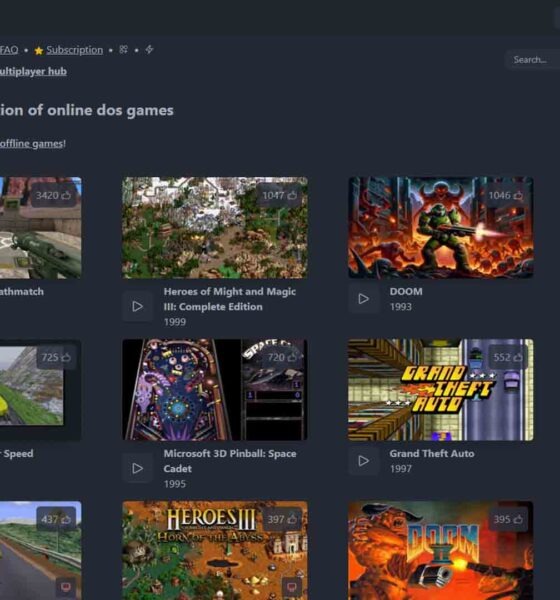The width and height of the screenshot is (560, 600).
Task: Open the Grand Theft Auto cover thumbnail
Action: pyautogui.click(x=441, y=390)
